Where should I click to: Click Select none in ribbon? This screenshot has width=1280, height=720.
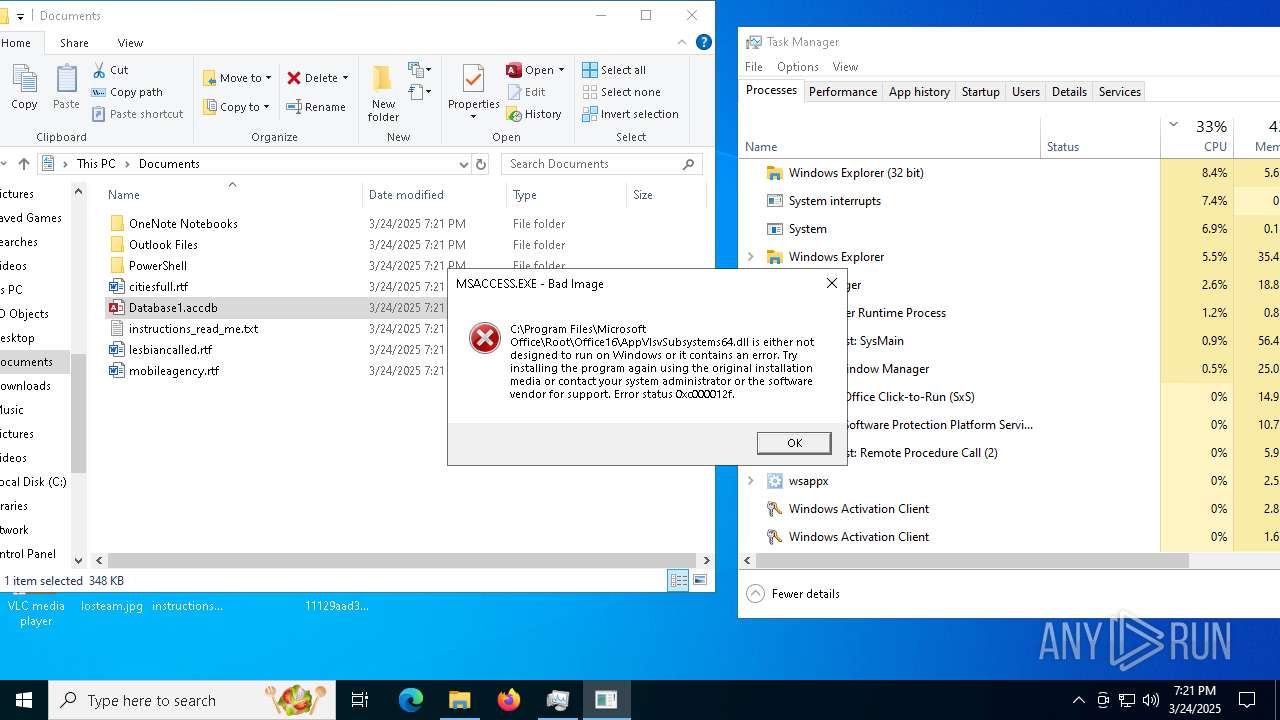pyautogui.click(x=621, y=92)
